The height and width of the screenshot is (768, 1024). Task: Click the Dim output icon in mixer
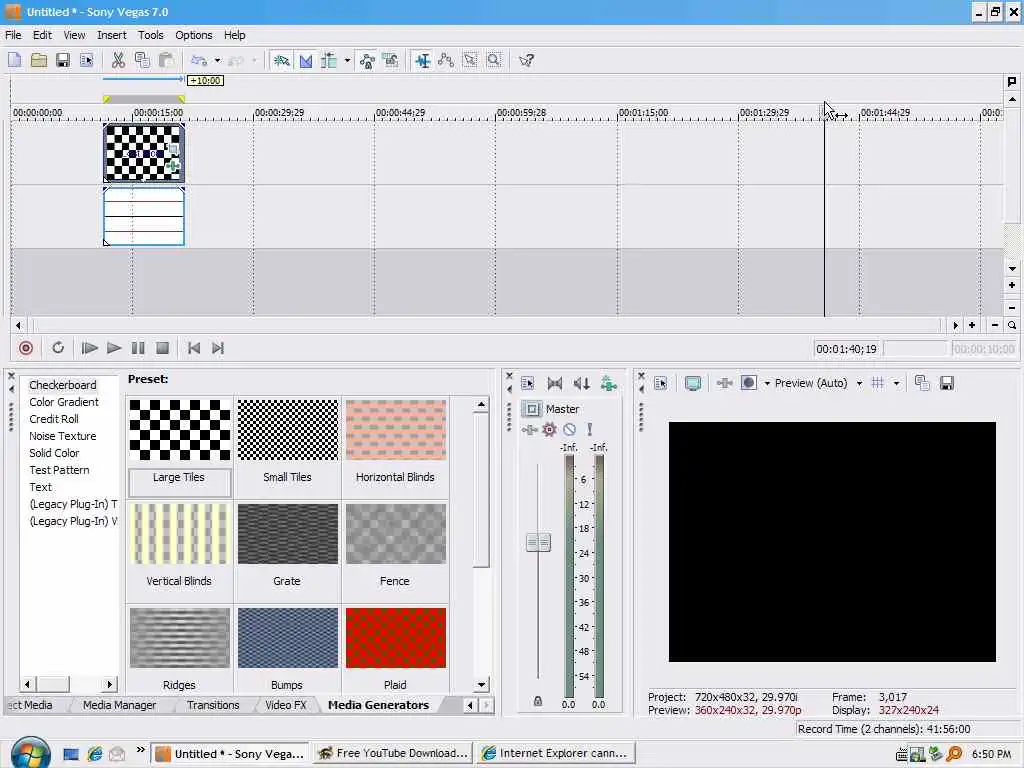(x=581, y=383)
